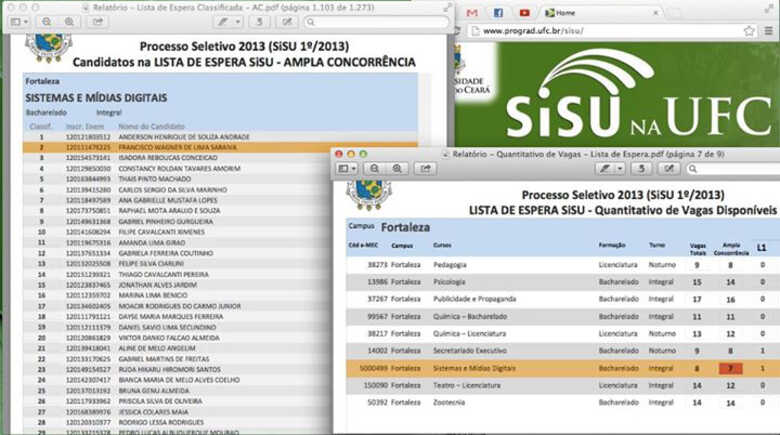Select the Publicidade e Propaganda row

(563, 299)
